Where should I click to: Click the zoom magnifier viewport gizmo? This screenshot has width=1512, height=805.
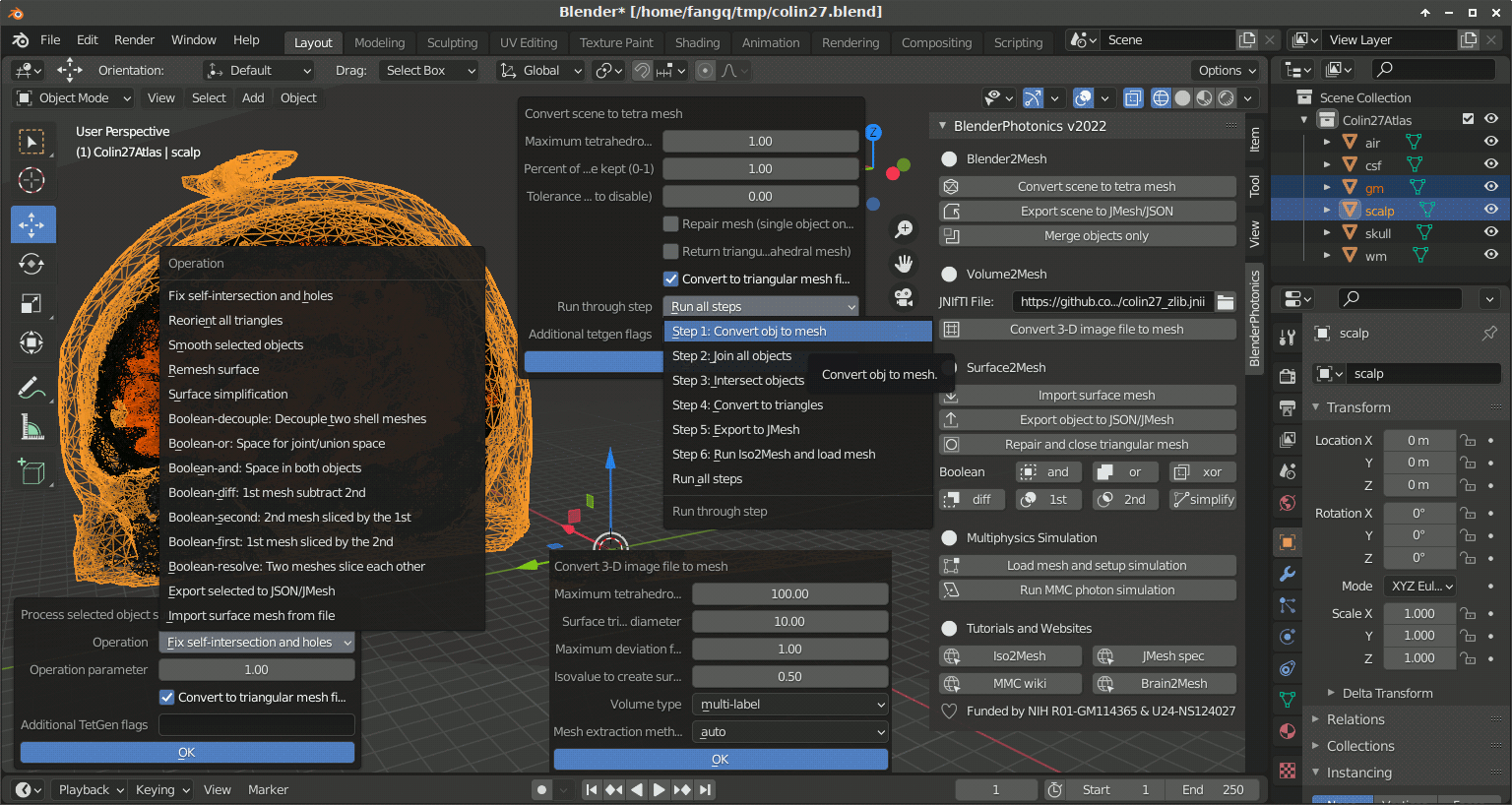(903, 229)
